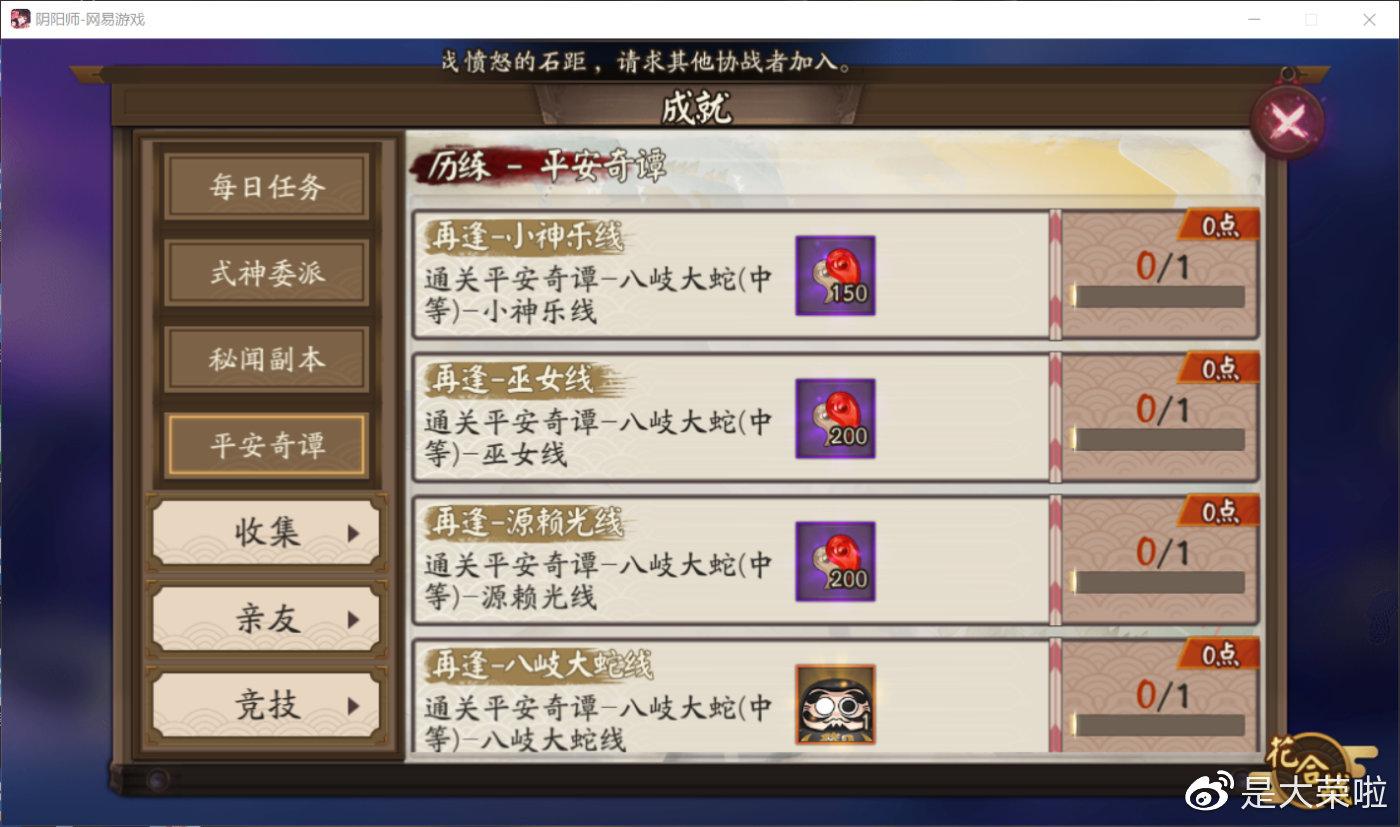Click the 小神乐线 0/1 progress bar
1400x827 pixels.
1159,297
